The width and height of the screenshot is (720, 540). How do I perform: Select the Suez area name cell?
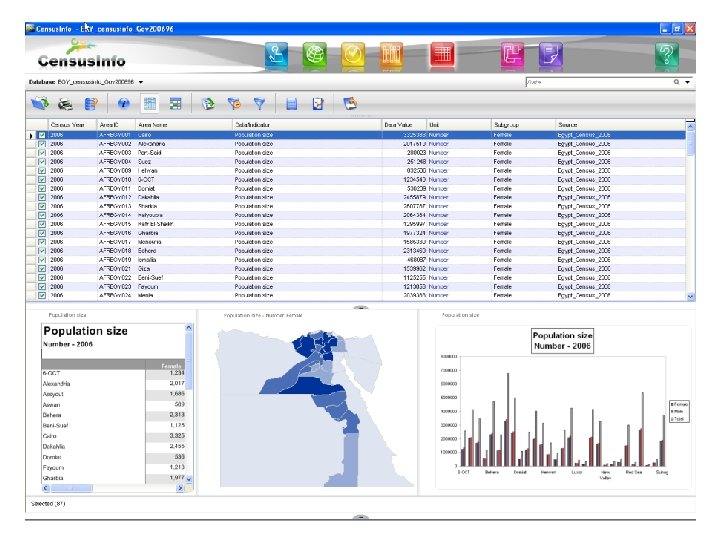(x=184, y=162)
